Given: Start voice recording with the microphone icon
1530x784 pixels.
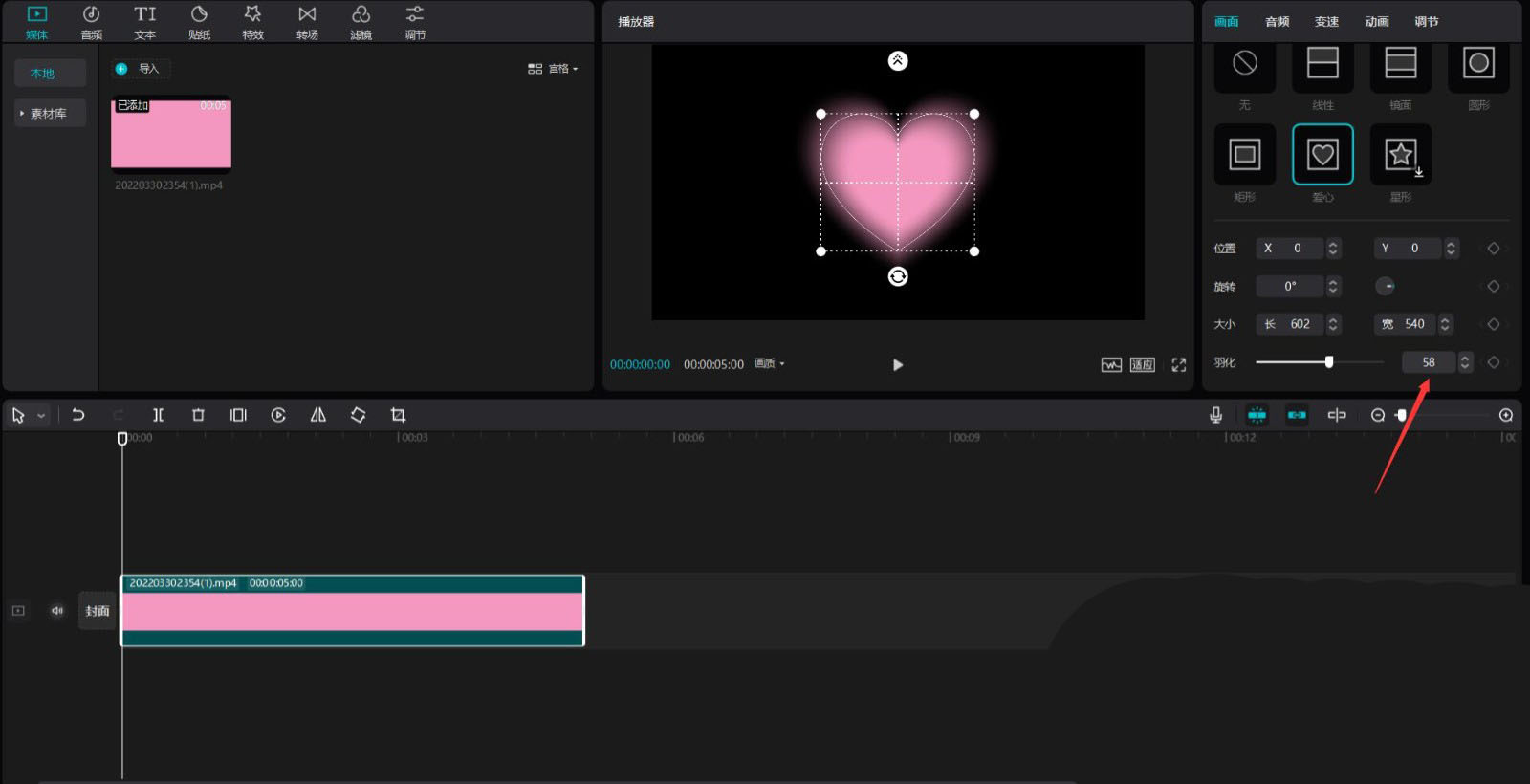Looking at the screenshot, I should click(1215, 415).
